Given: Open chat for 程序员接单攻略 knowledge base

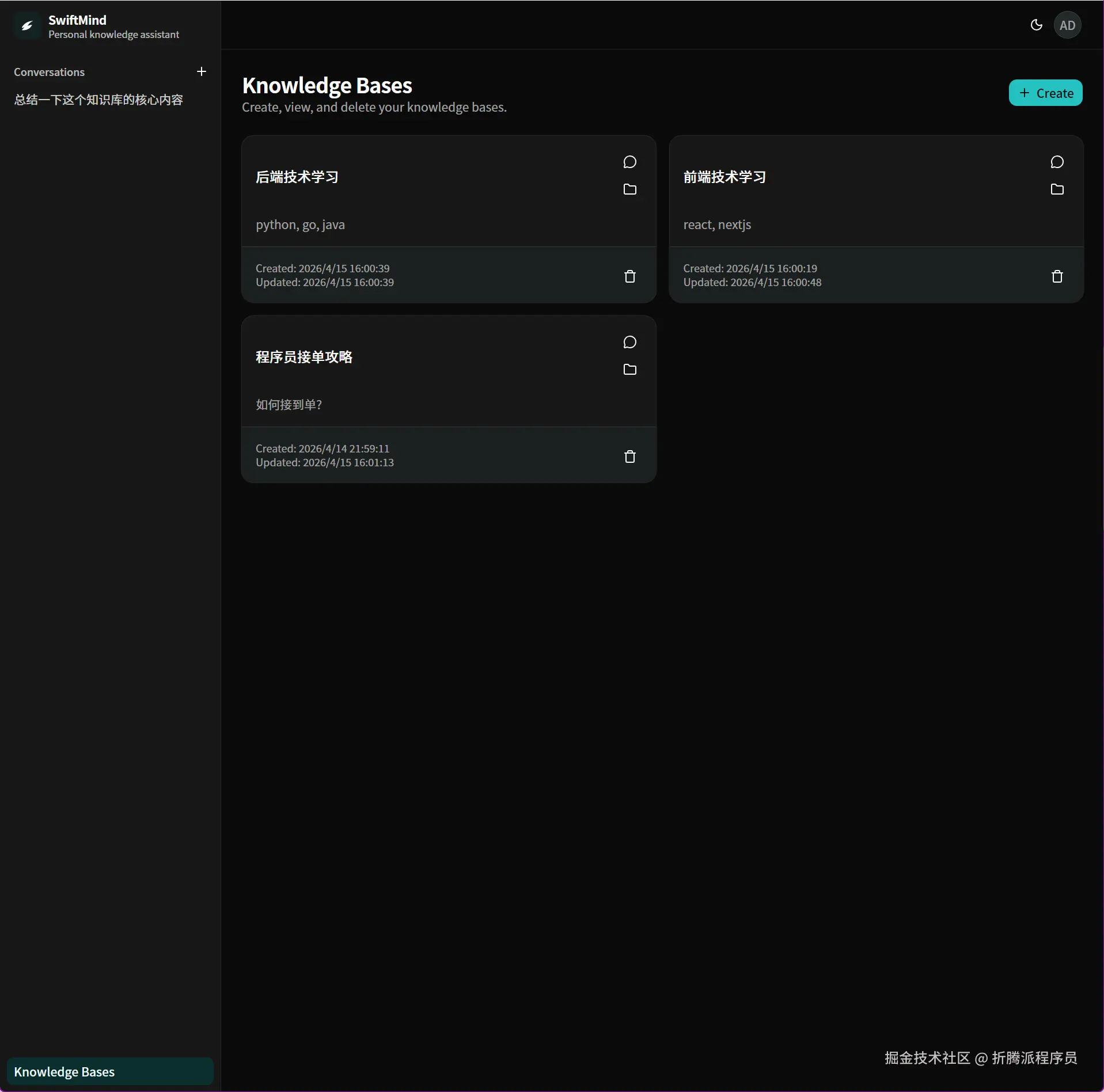Looking at the screenshot, I should [630, 343].
